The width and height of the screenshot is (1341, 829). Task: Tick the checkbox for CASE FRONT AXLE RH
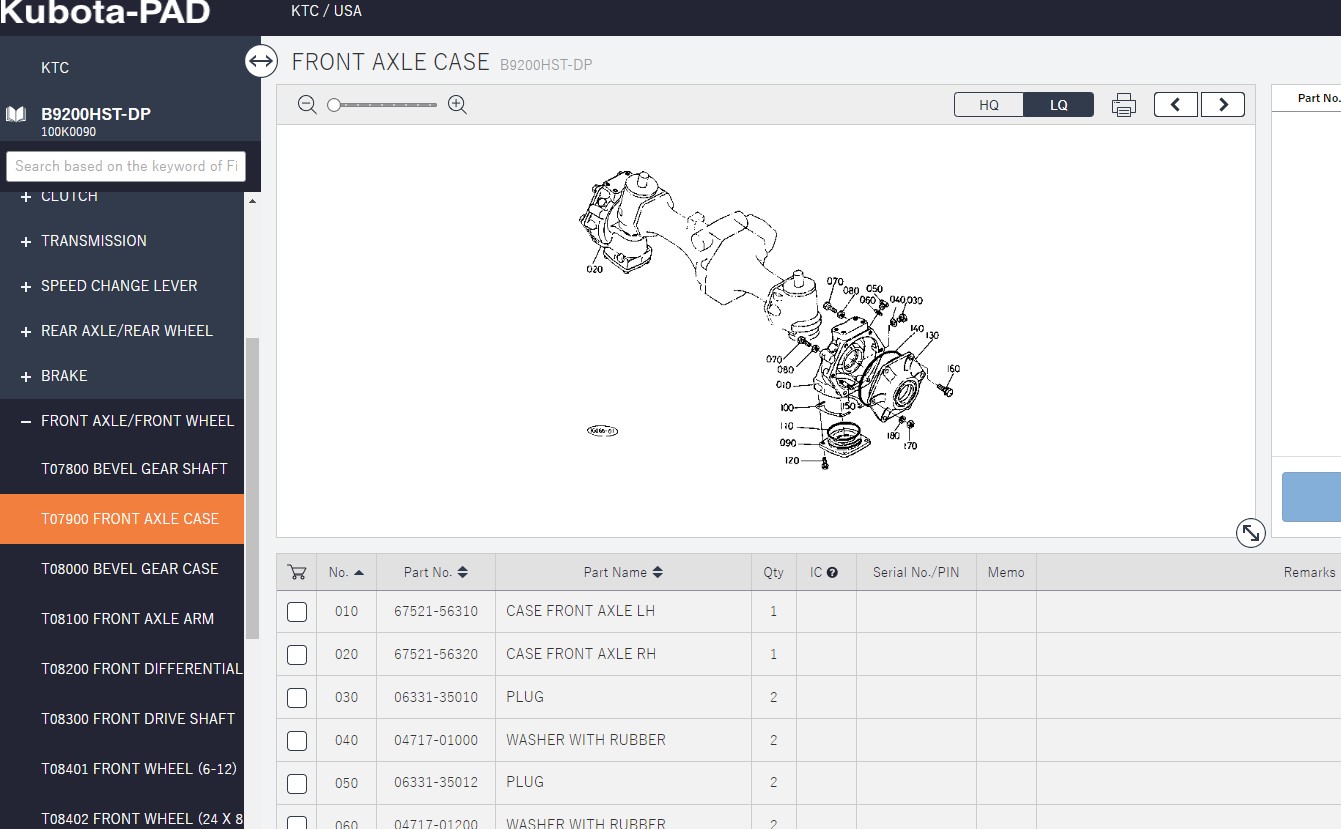click(x=297, y=655)
